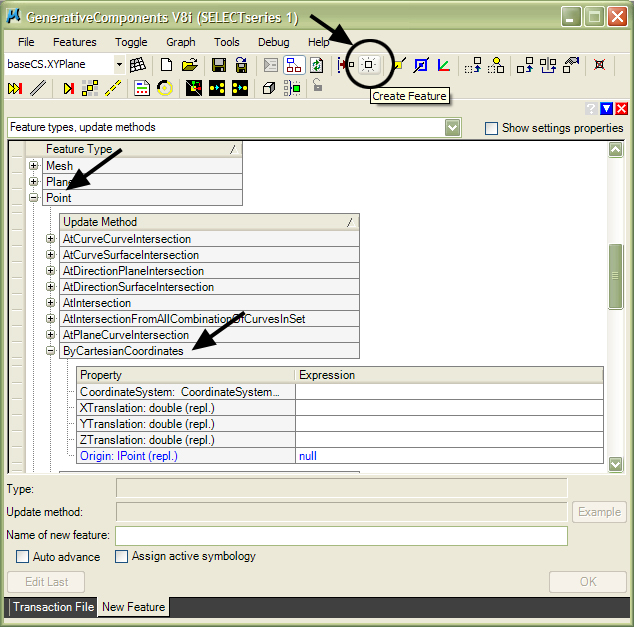
Task: Click the dotted square with blue arrow icon
Action: click(473, 65)
